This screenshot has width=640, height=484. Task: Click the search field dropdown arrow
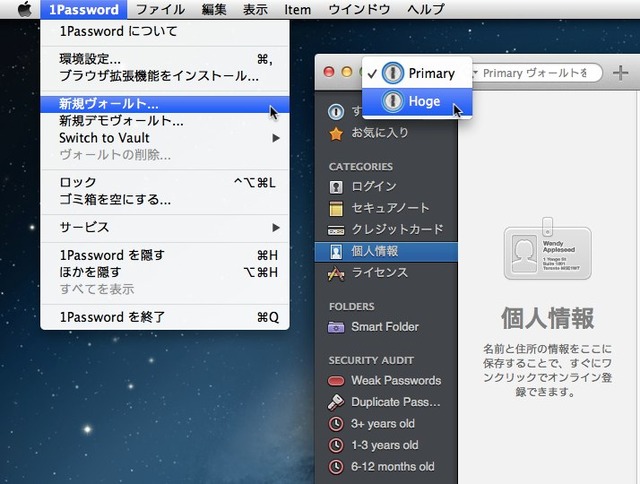coord(475,73)
